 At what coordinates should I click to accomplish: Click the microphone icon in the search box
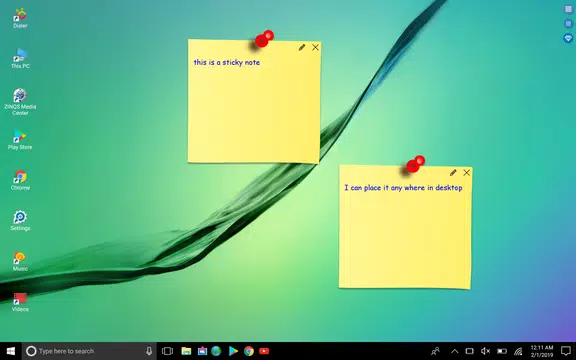[149, 351]
